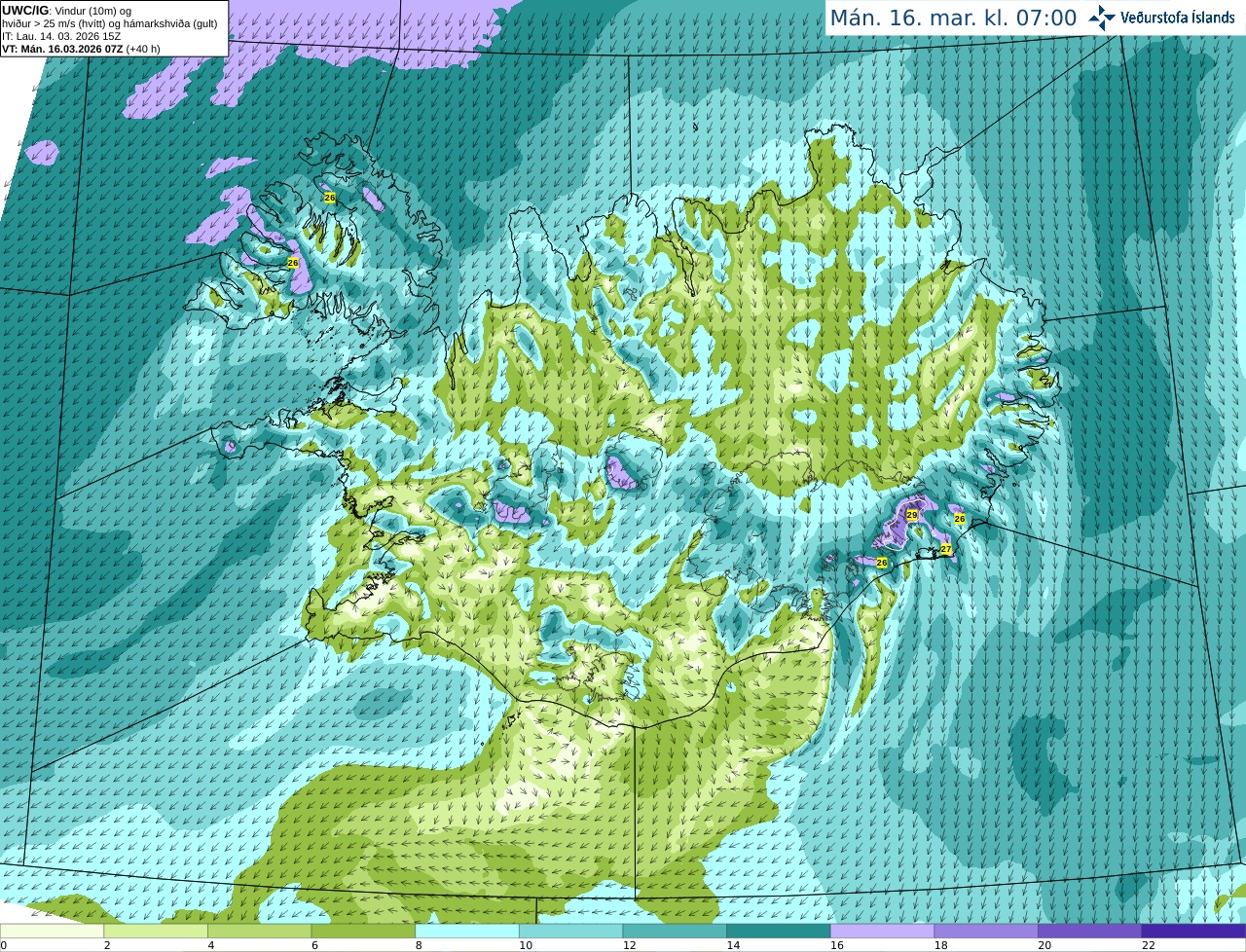This screenshot has width=1246, height=952.
Task: Pick the 16–18 m/s lavender legend swatch
Action: (882, 931)
